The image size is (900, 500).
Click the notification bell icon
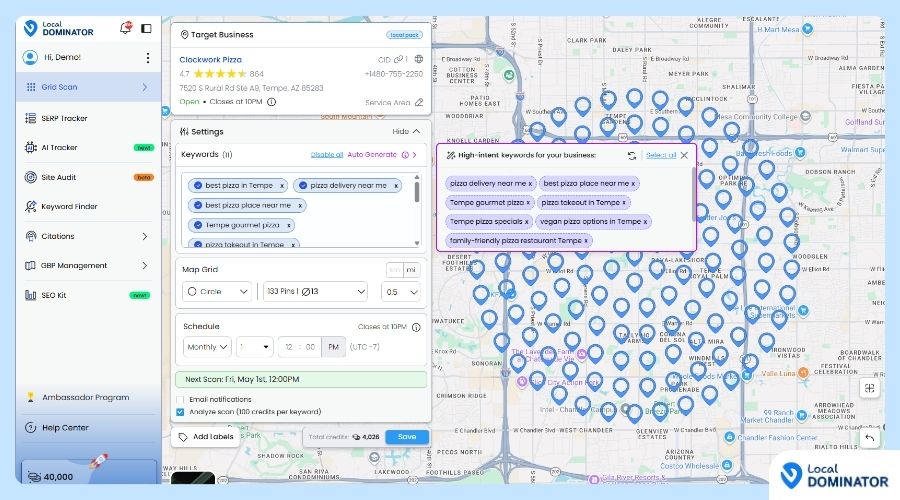[125, 28]
